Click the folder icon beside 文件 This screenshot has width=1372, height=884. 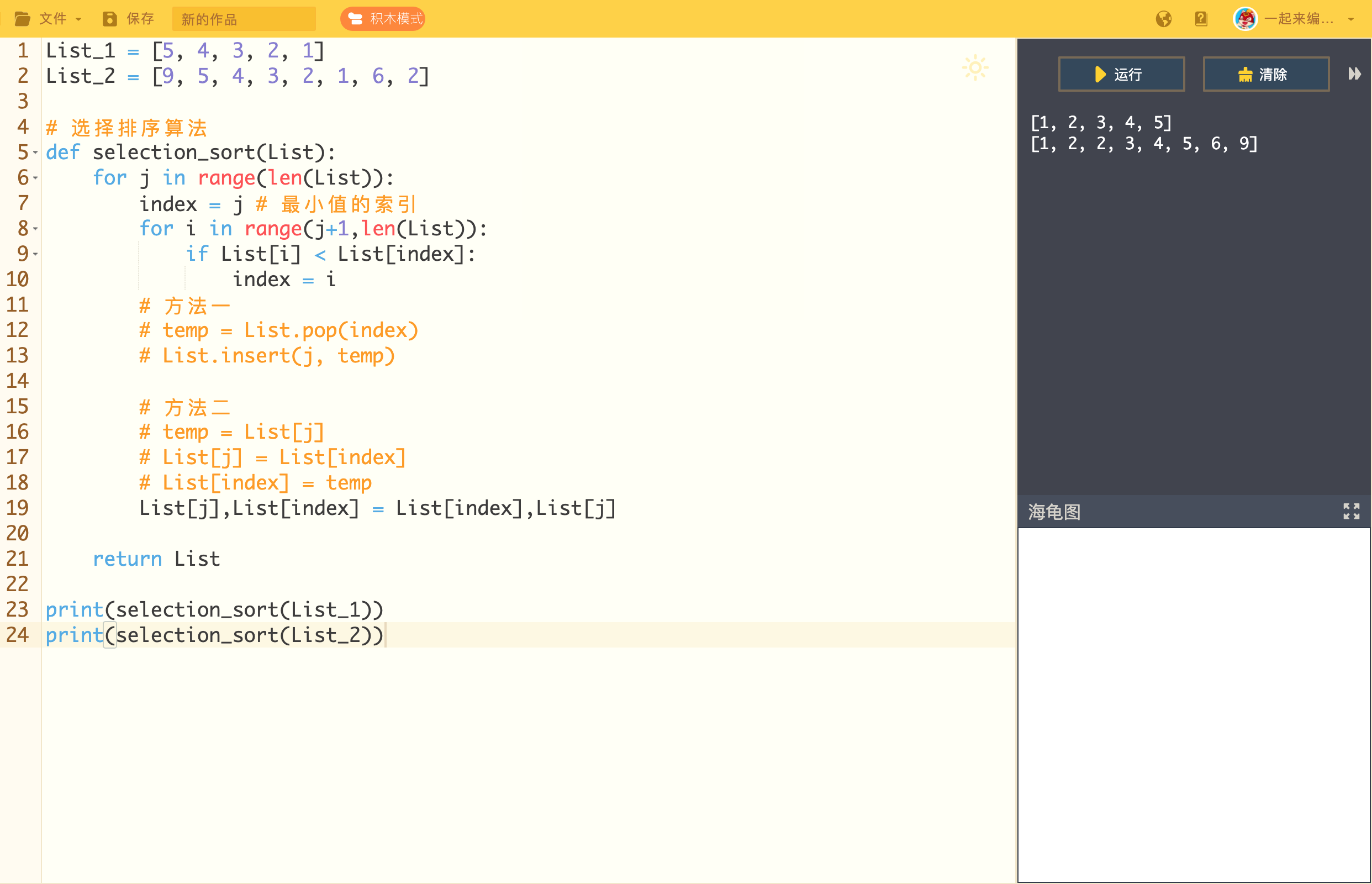[x=23, y=19]
